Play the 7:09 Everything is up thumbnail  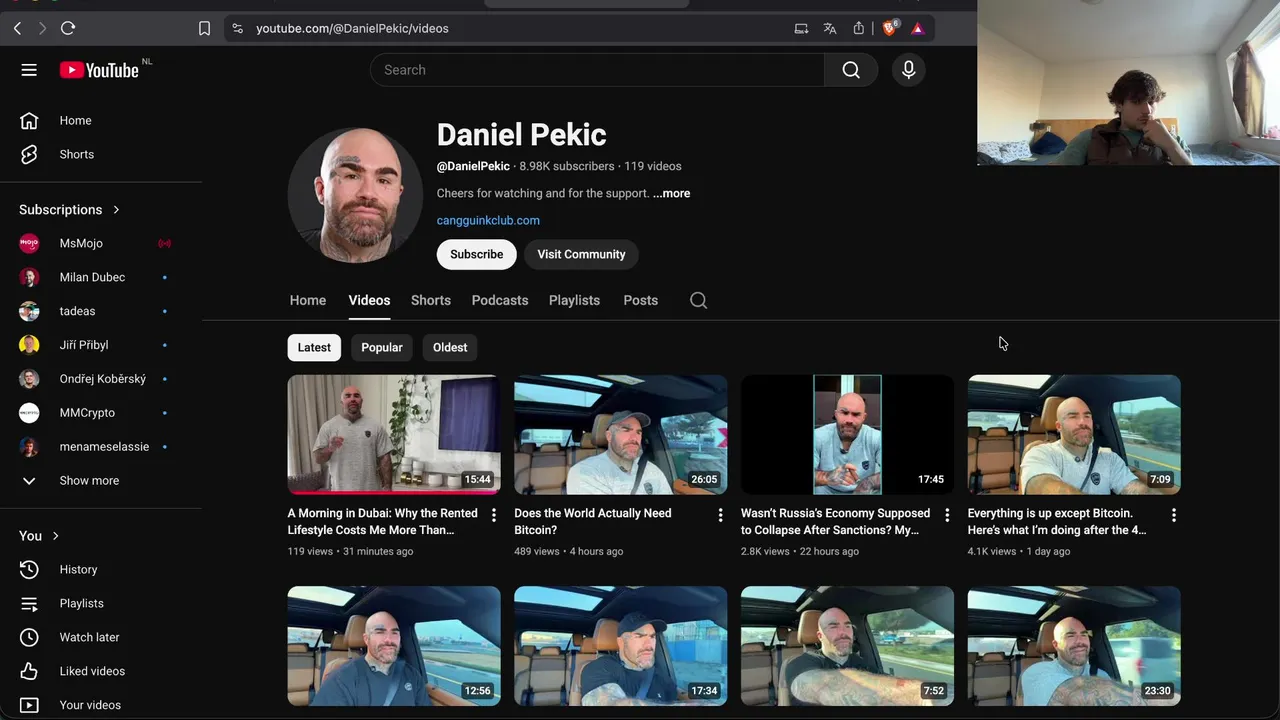1074,435
